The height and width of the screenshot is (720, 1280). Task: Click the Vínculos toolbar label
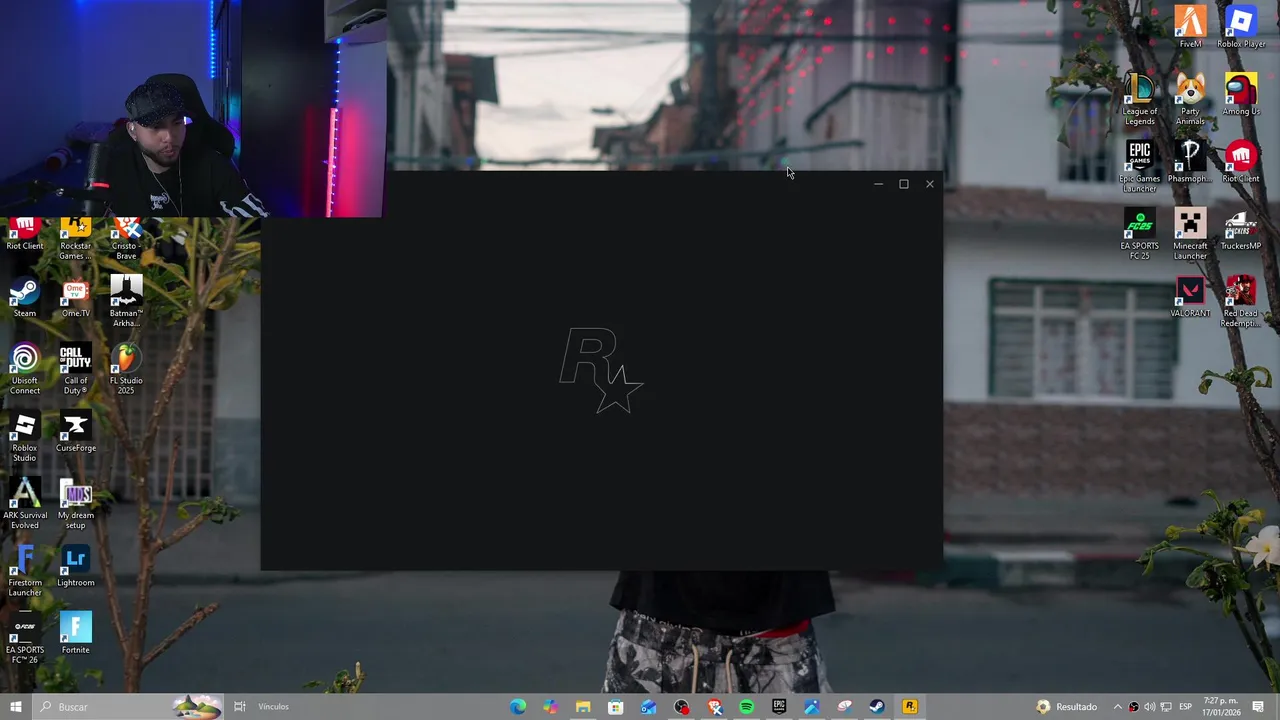(273, 707)
